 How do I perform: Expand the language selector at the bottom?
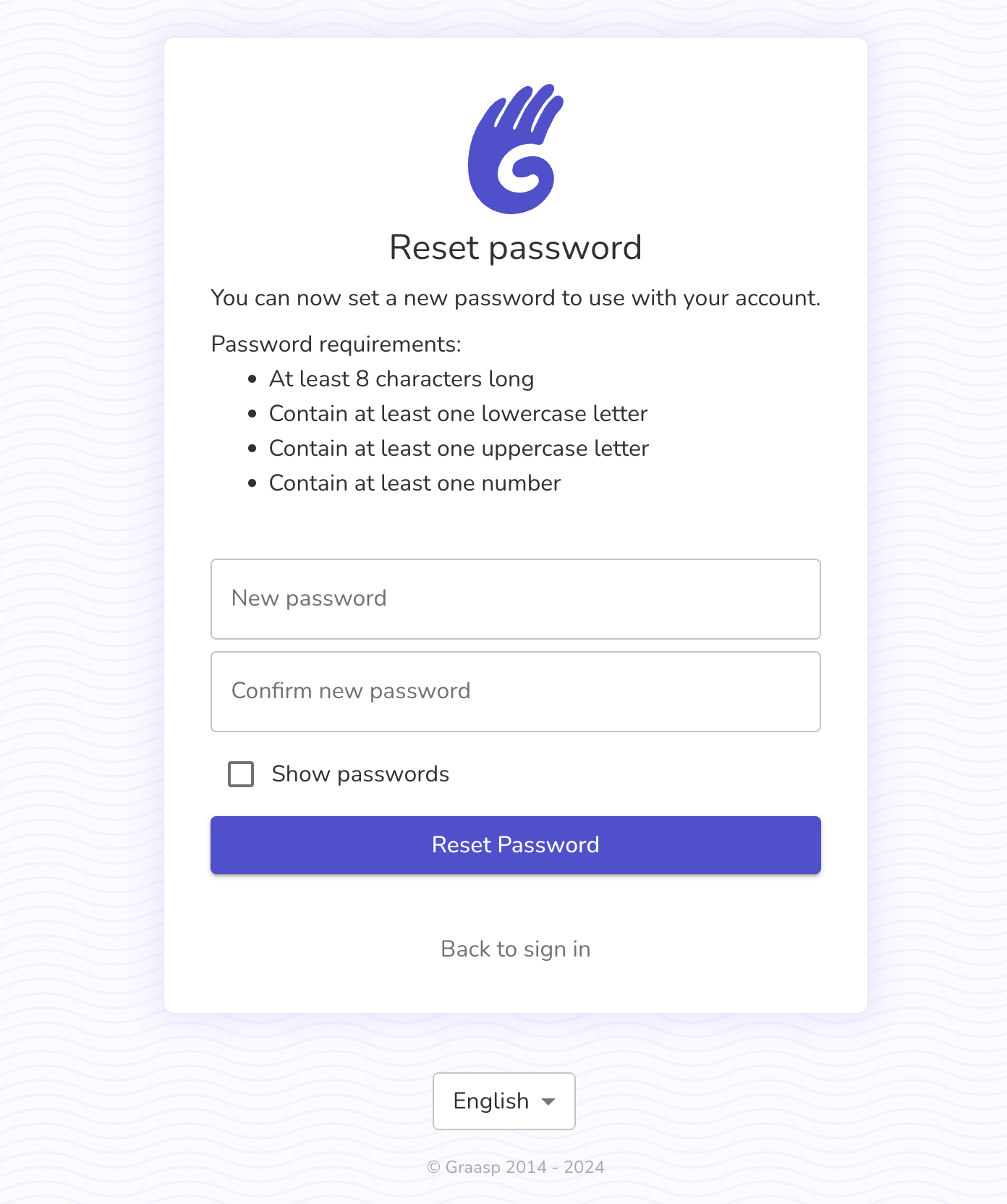click(x=503, y=1101)
